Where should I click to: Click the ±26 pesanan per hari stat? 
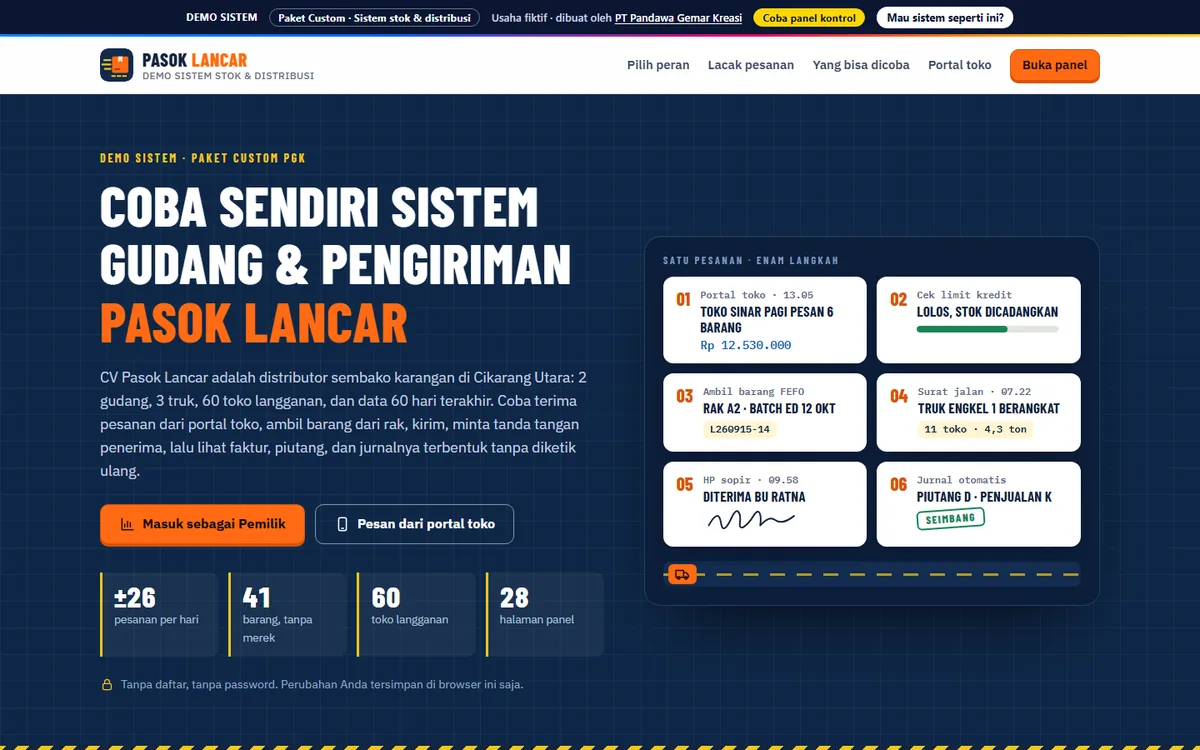tap(159, 614)
